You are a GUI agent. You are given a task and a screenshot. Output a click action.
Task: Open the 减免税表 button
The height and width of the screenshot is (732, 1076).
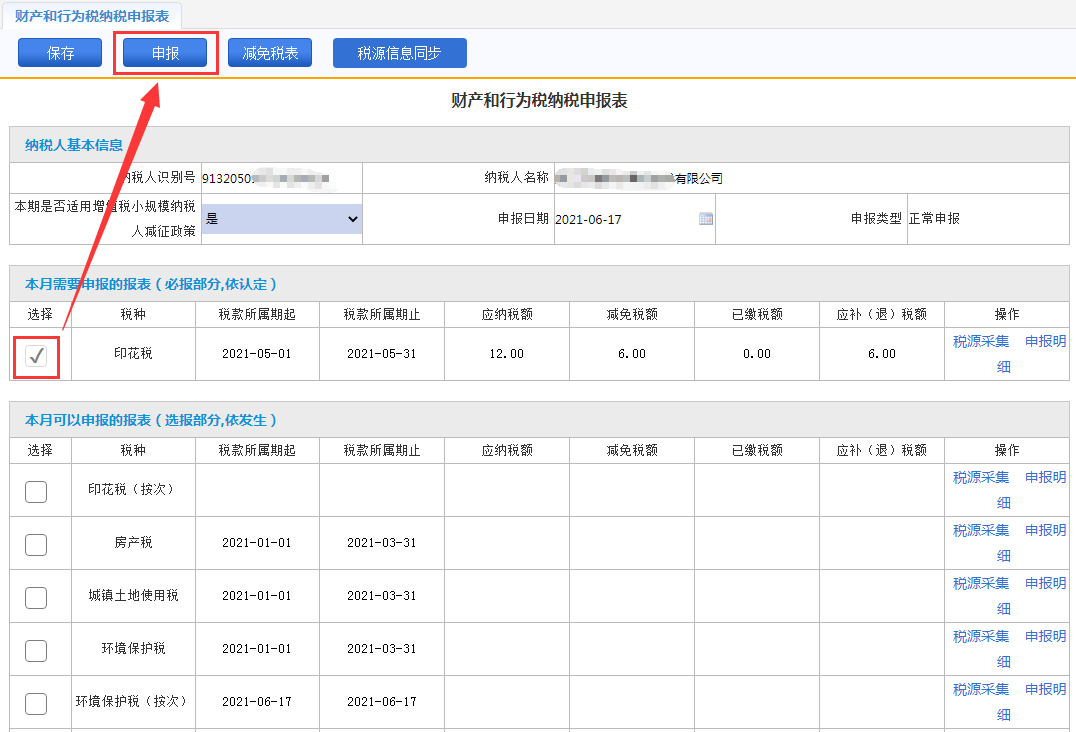[270, 53]
